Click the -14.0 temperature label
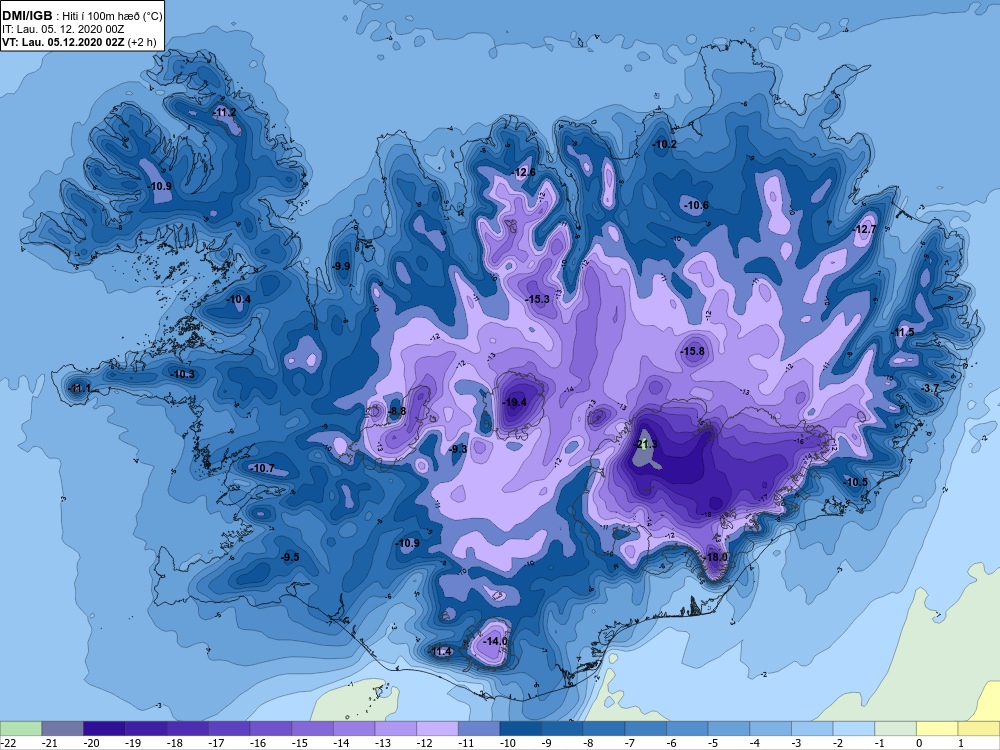Screen dimensions: 1000x750 point(496,641)
